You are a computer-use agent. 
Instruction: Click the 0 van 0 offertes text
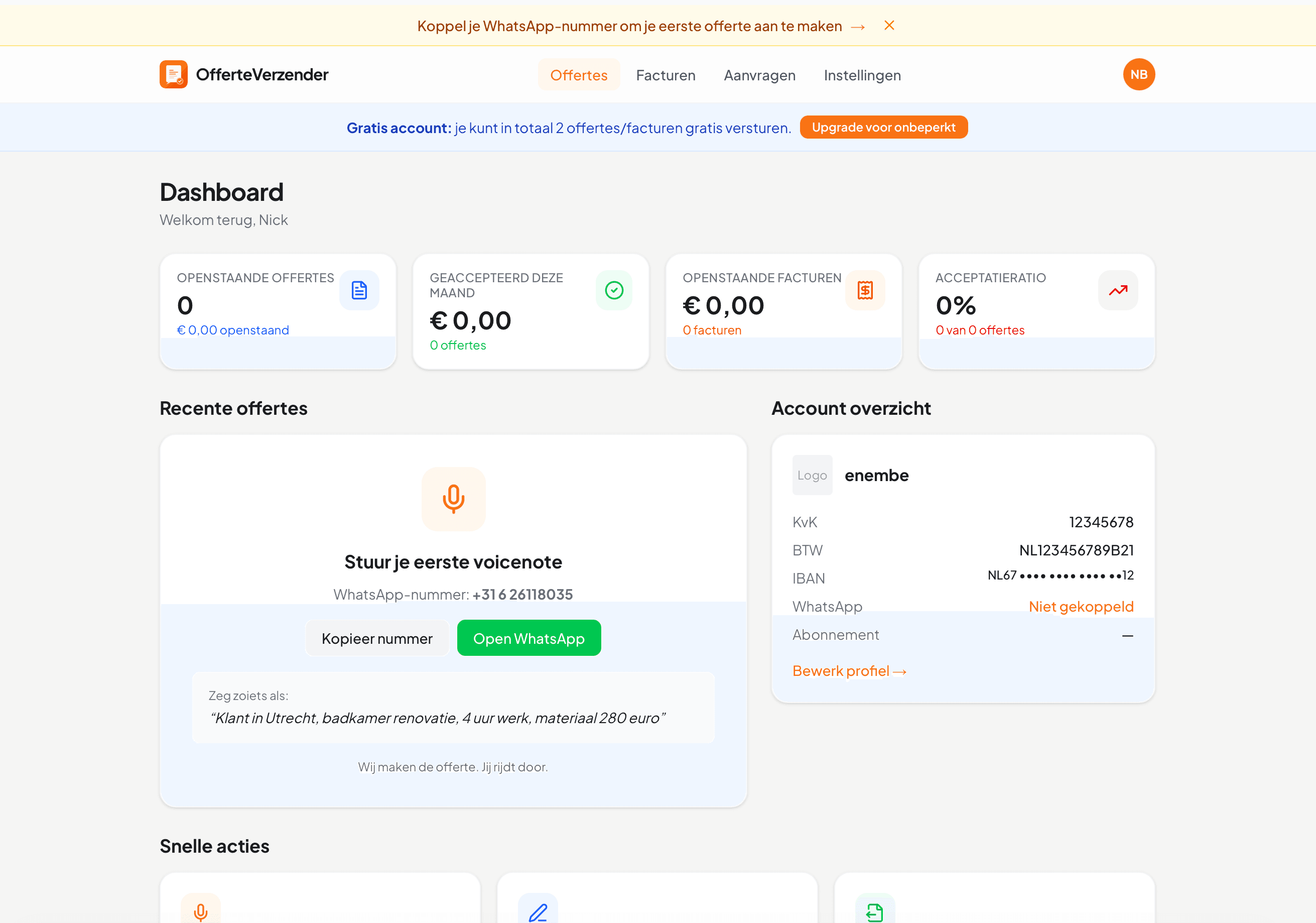click(x=980, y=330)
